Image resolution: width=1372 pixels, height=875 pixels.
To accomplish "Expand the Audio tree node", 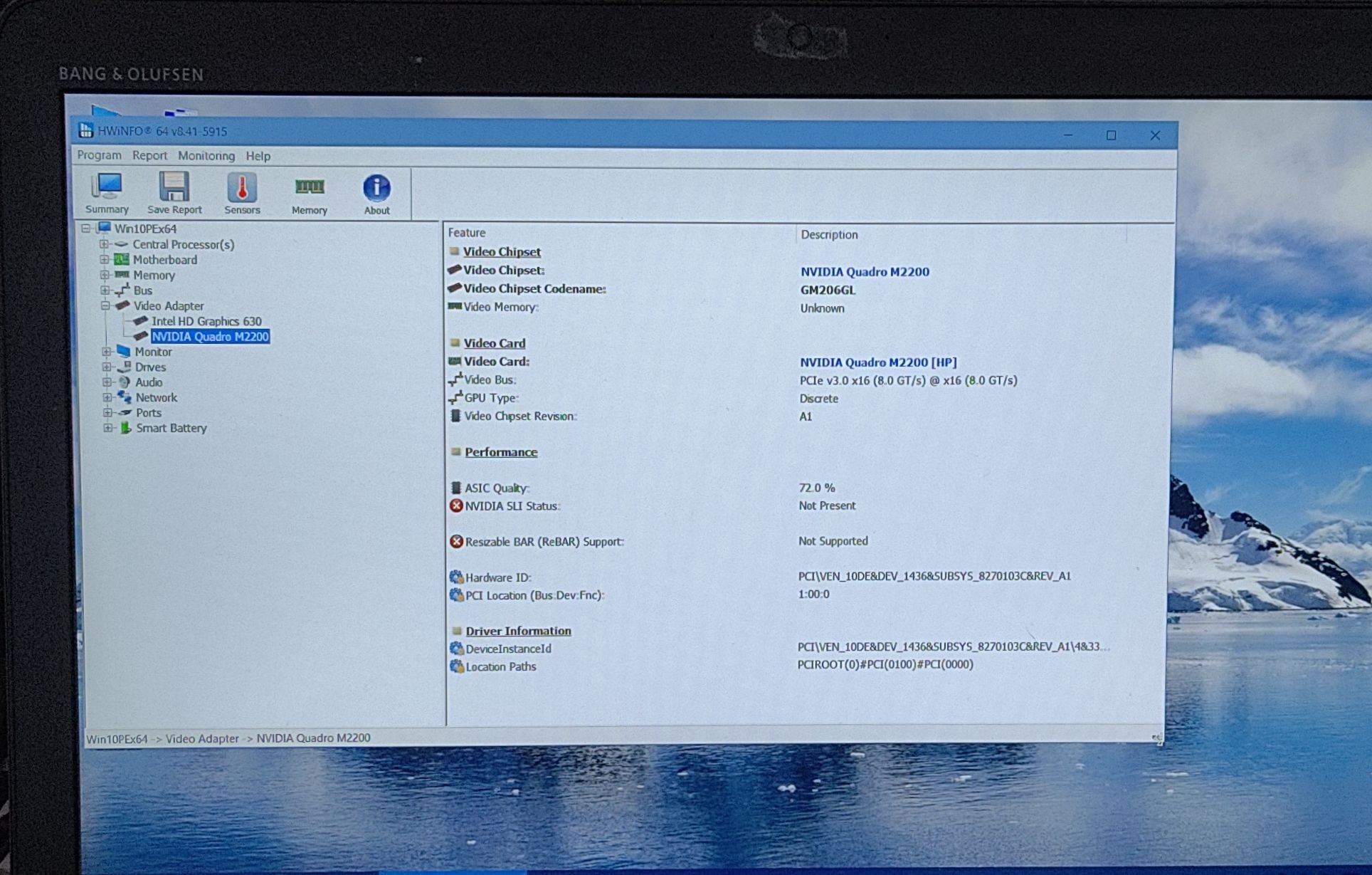I will click(x=107, y=382).
